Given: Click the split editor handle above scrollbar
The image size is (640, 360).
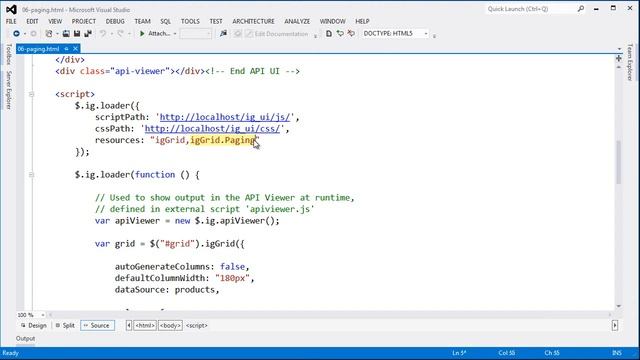Looking at the screenshot, I should click(x=619, y=59).
